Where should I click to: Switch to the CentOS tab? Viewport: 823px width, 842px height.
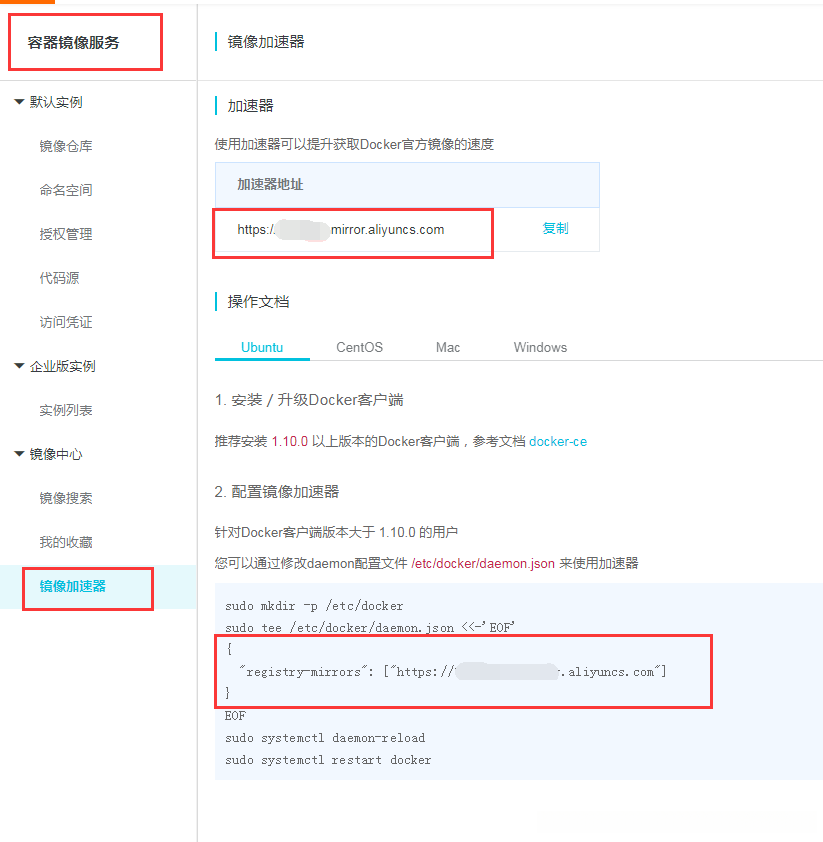tap(358, 347)
